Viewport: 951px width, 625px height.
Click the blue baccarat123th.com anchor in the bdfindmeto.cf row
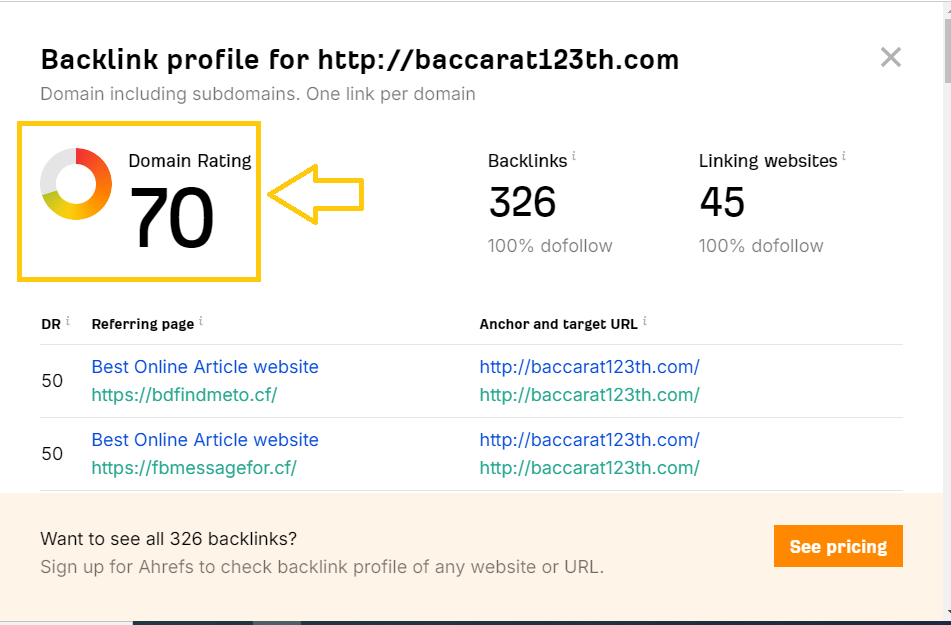(x=589, y=367)
